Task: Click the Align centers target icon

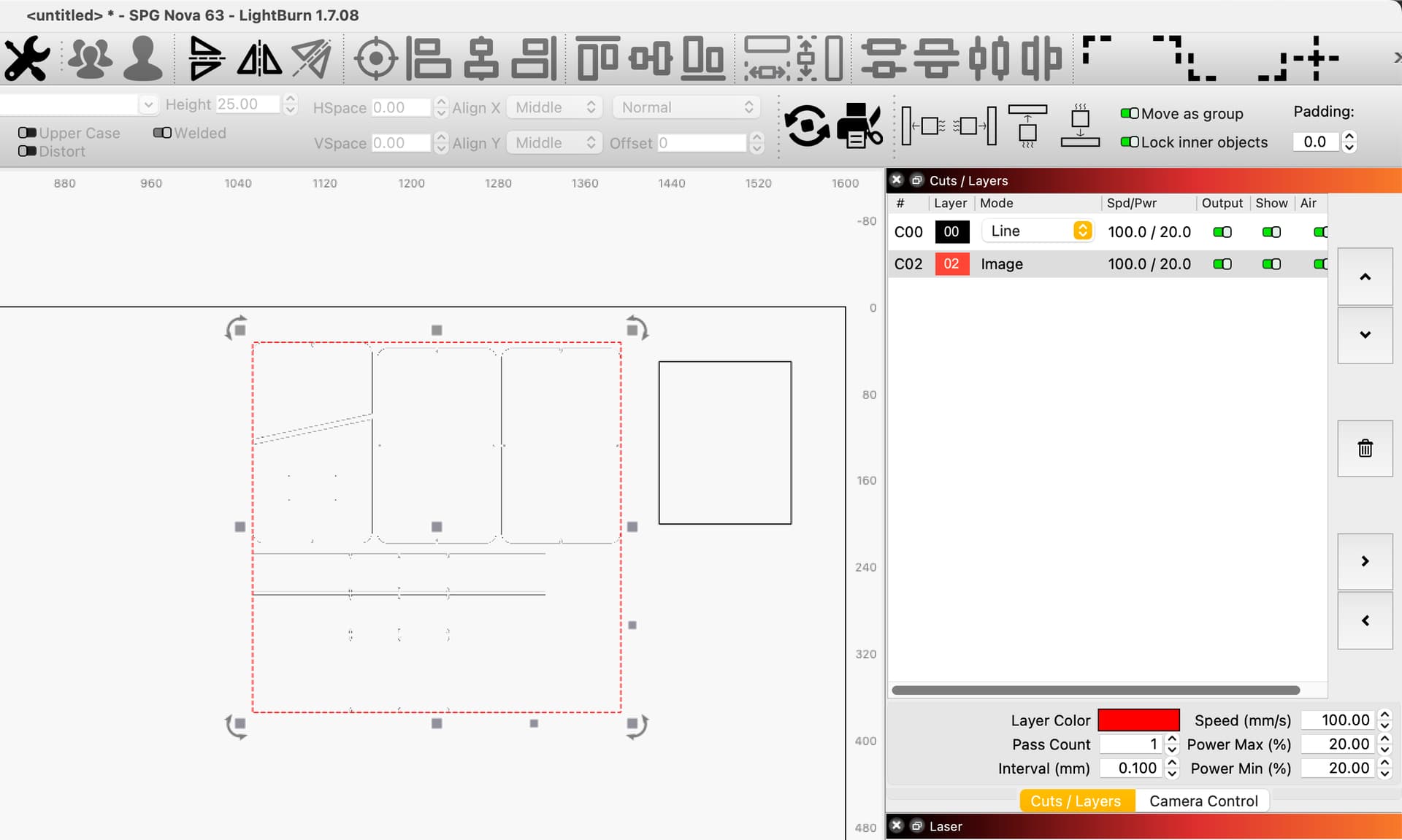Action: (375, 58)
